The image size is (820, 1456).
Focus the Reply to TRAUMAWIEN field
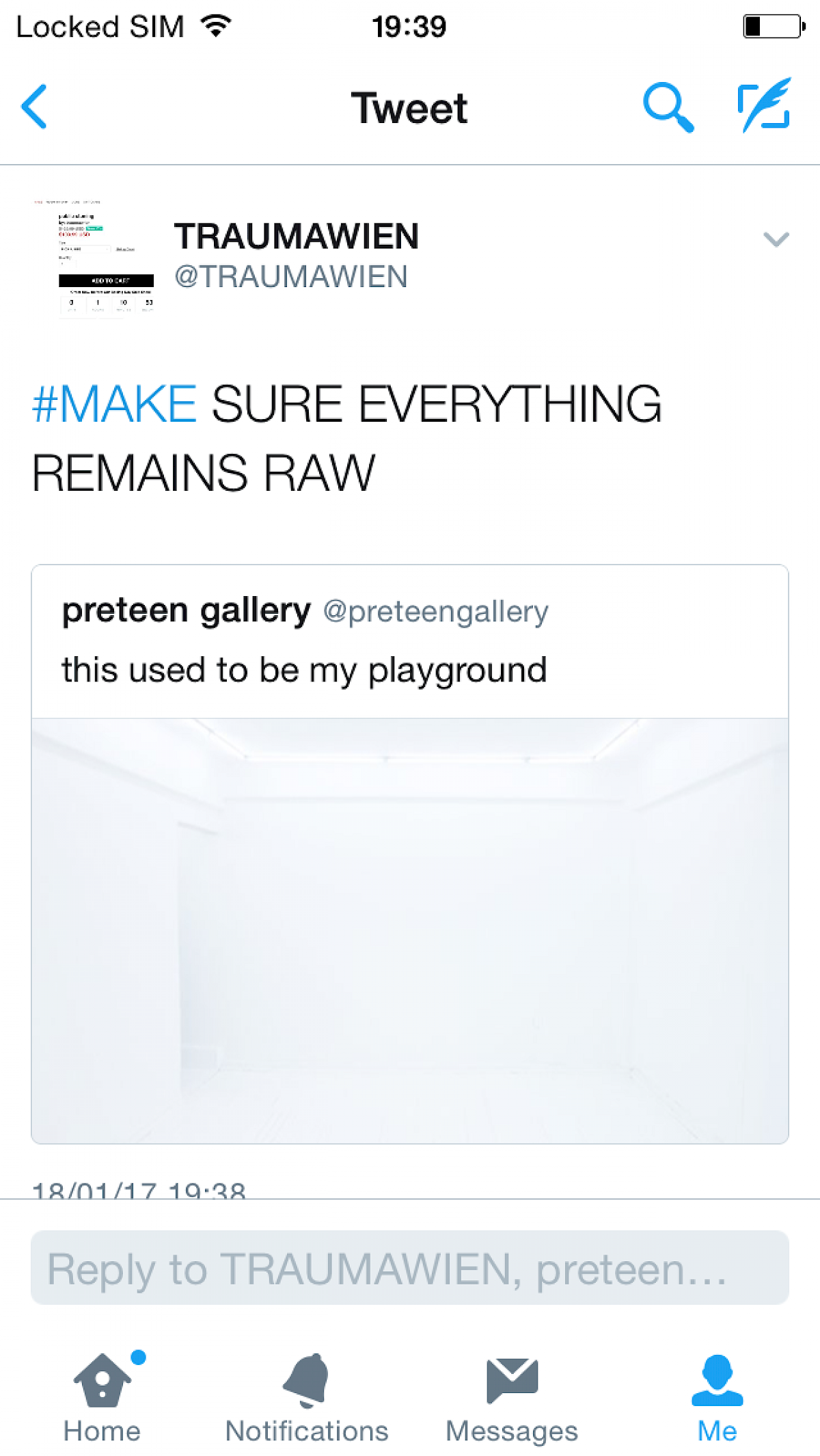click(410, 1268)
